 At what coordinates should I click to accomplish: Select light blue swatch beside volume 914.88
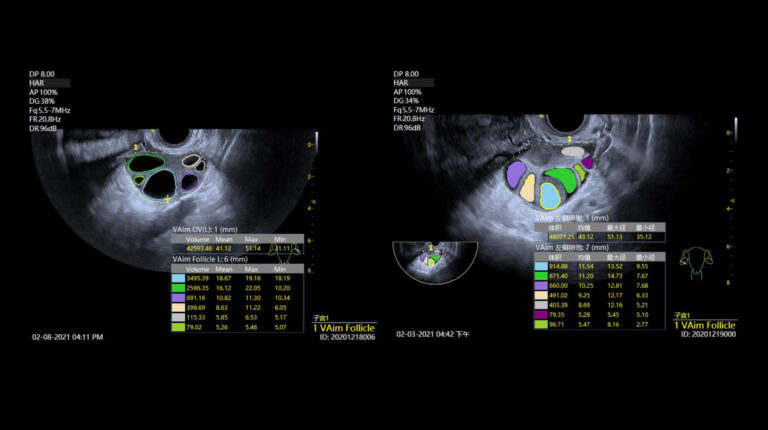click(x=541, y=266)
